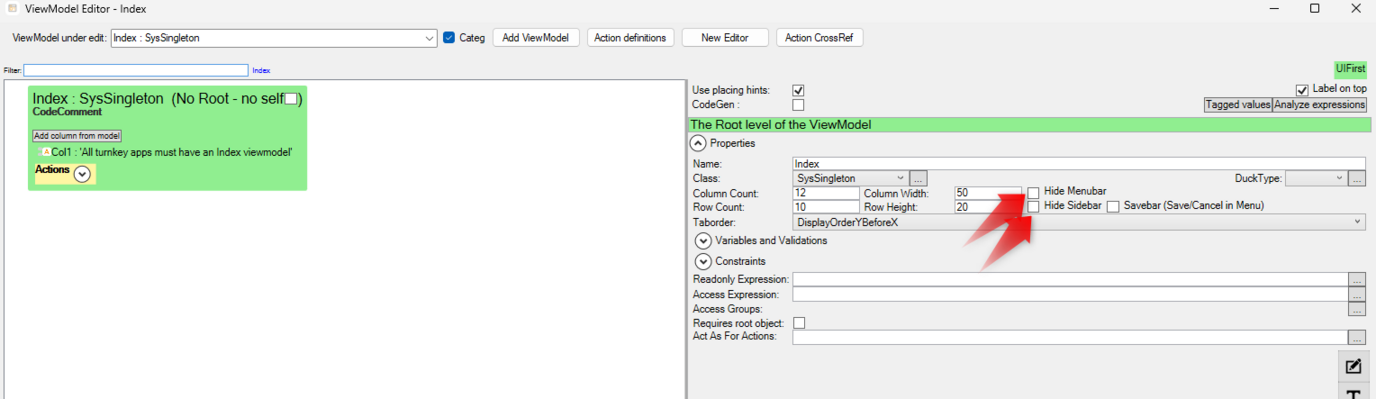Screen dimensions: 1376x399
Task: Toggle the CodeGen checkbox
Action: pyautogui.click(x=798, y=104)
